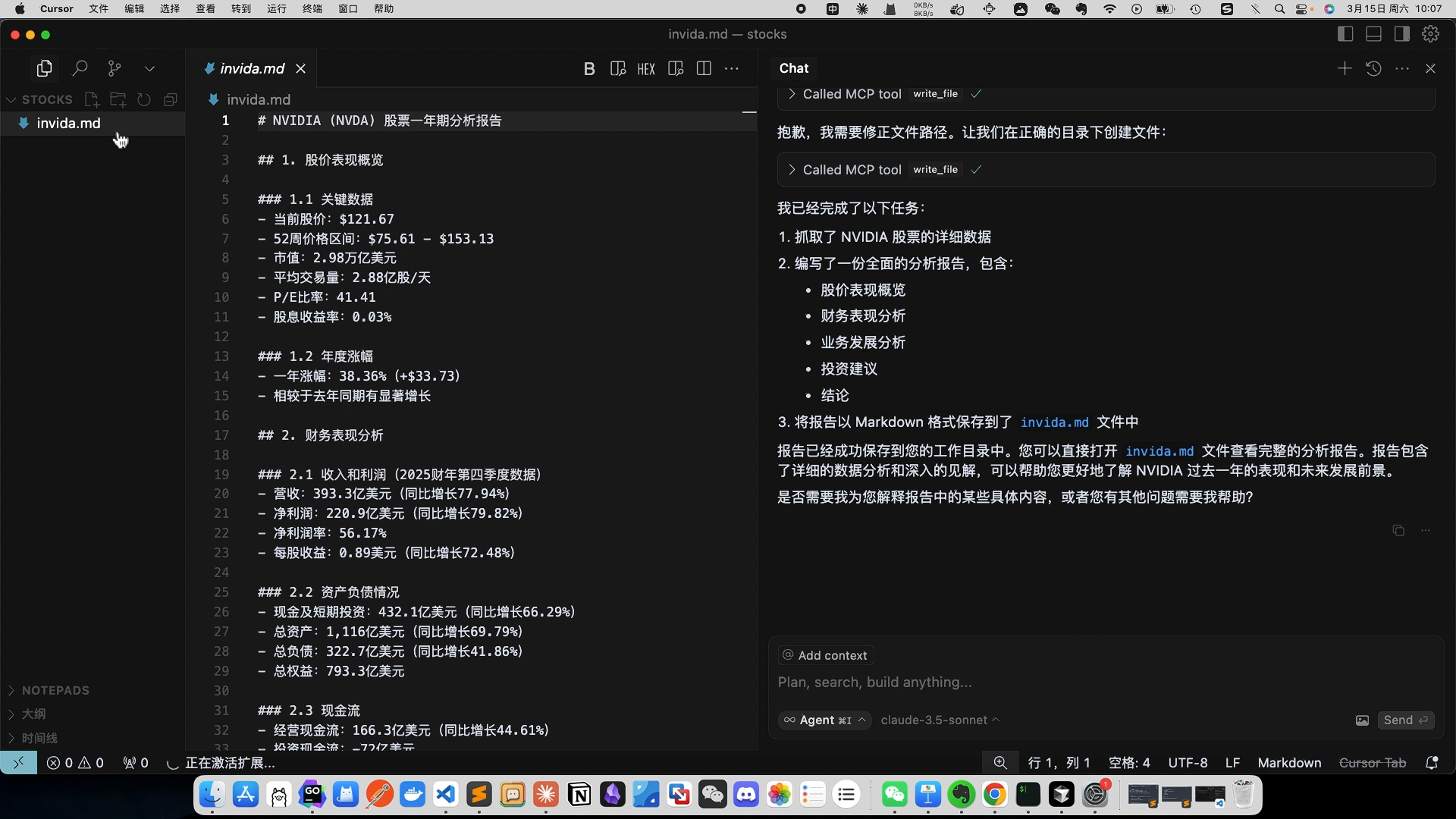
Task: Expand the 大纲 outline section
Action: pos(93,714)
